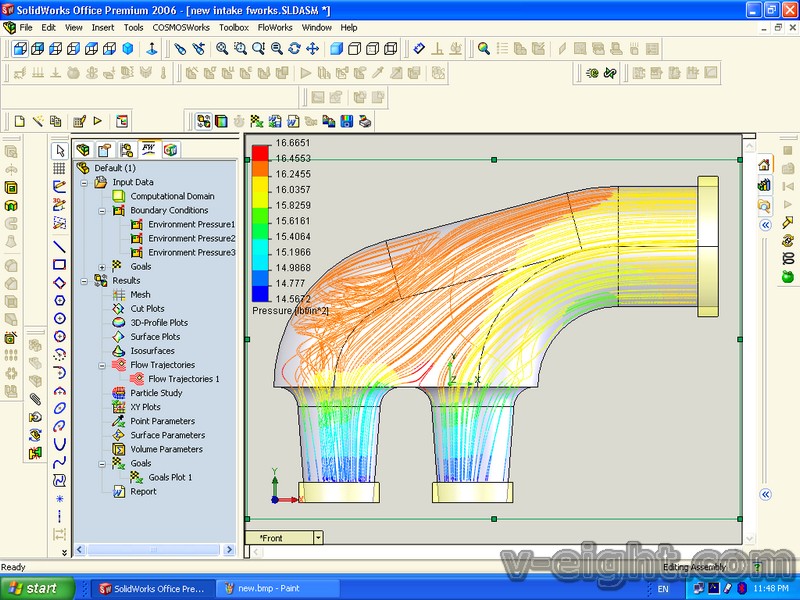Switch to the FloWorks FW analysis tab

pos(148,149)
